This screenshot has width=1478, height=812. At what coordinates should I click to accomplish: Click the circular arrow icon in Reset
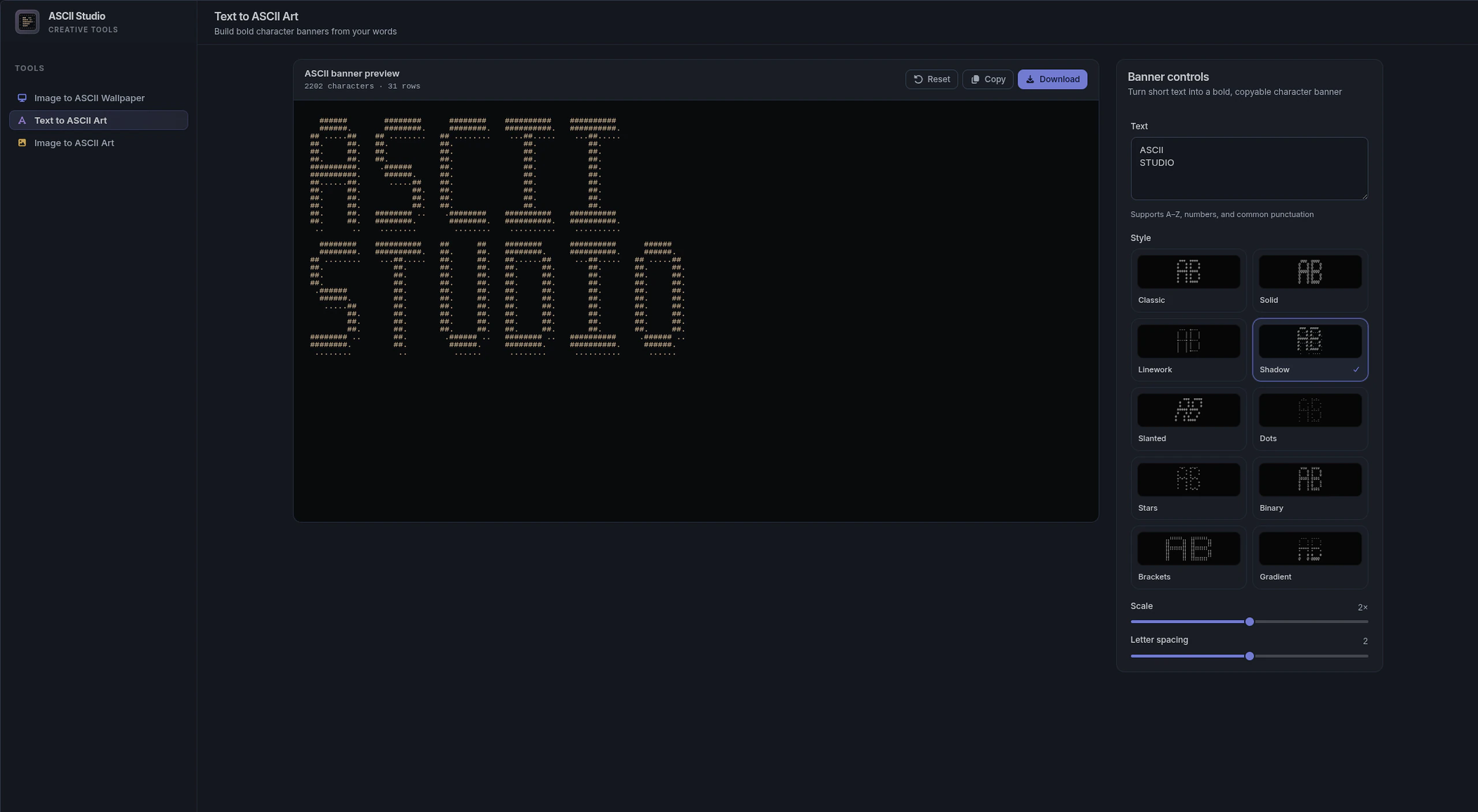[x=918, y=79]
